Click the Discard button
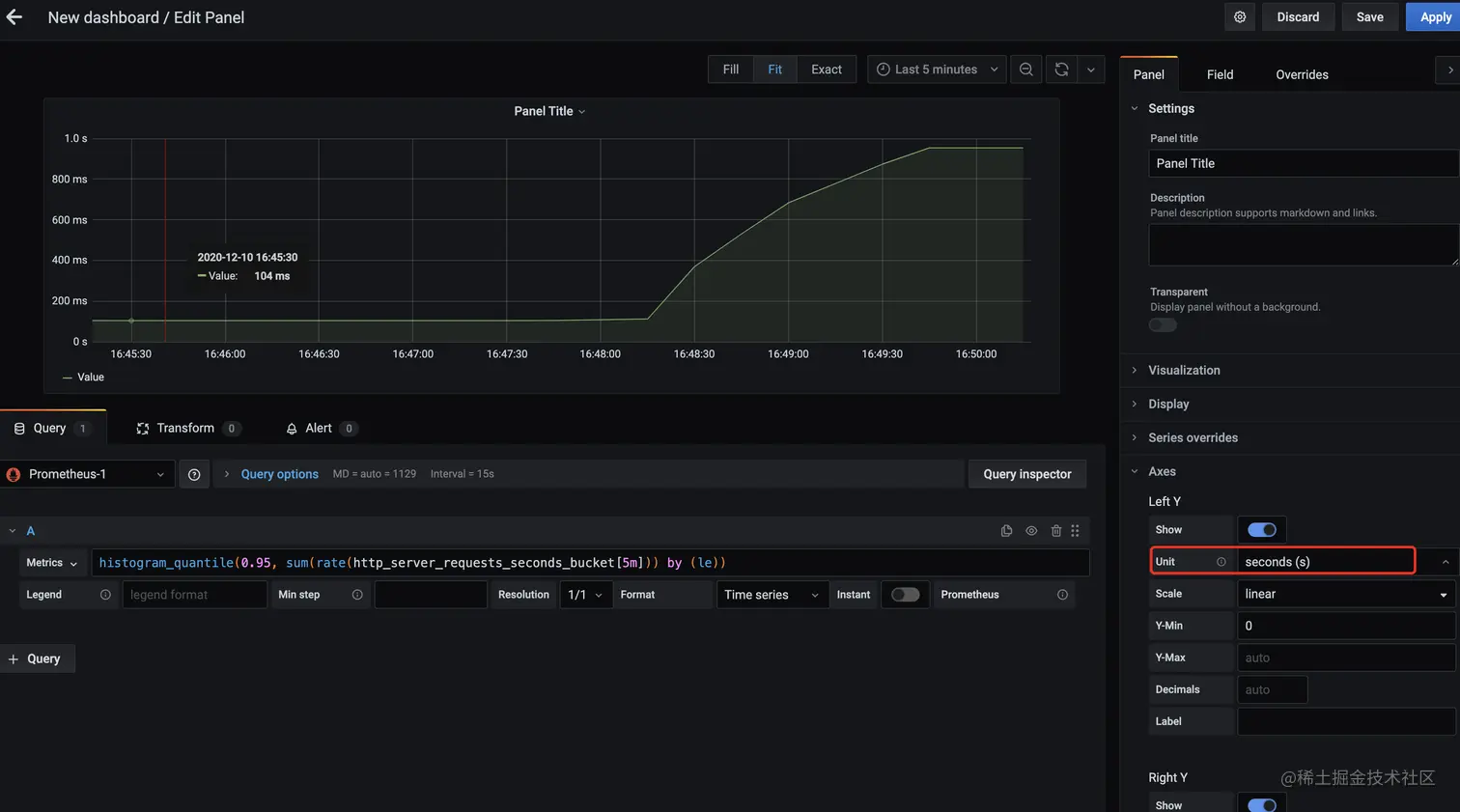The width and height of the screenshot is (1460, 812). (x=1298, y=16)
